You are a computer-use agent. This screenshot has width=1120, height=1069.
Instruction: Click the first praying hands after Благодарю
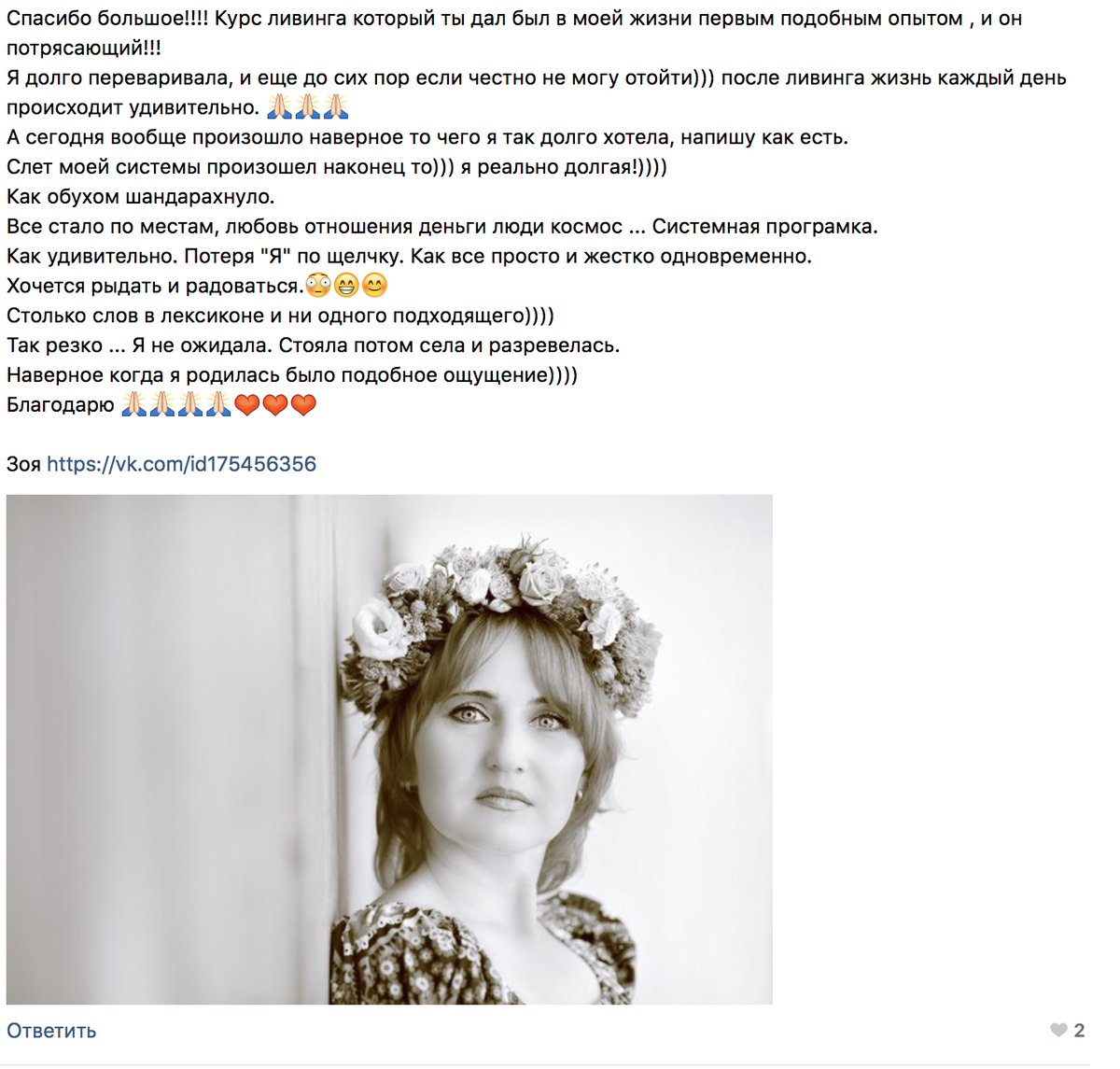(134, 404)
